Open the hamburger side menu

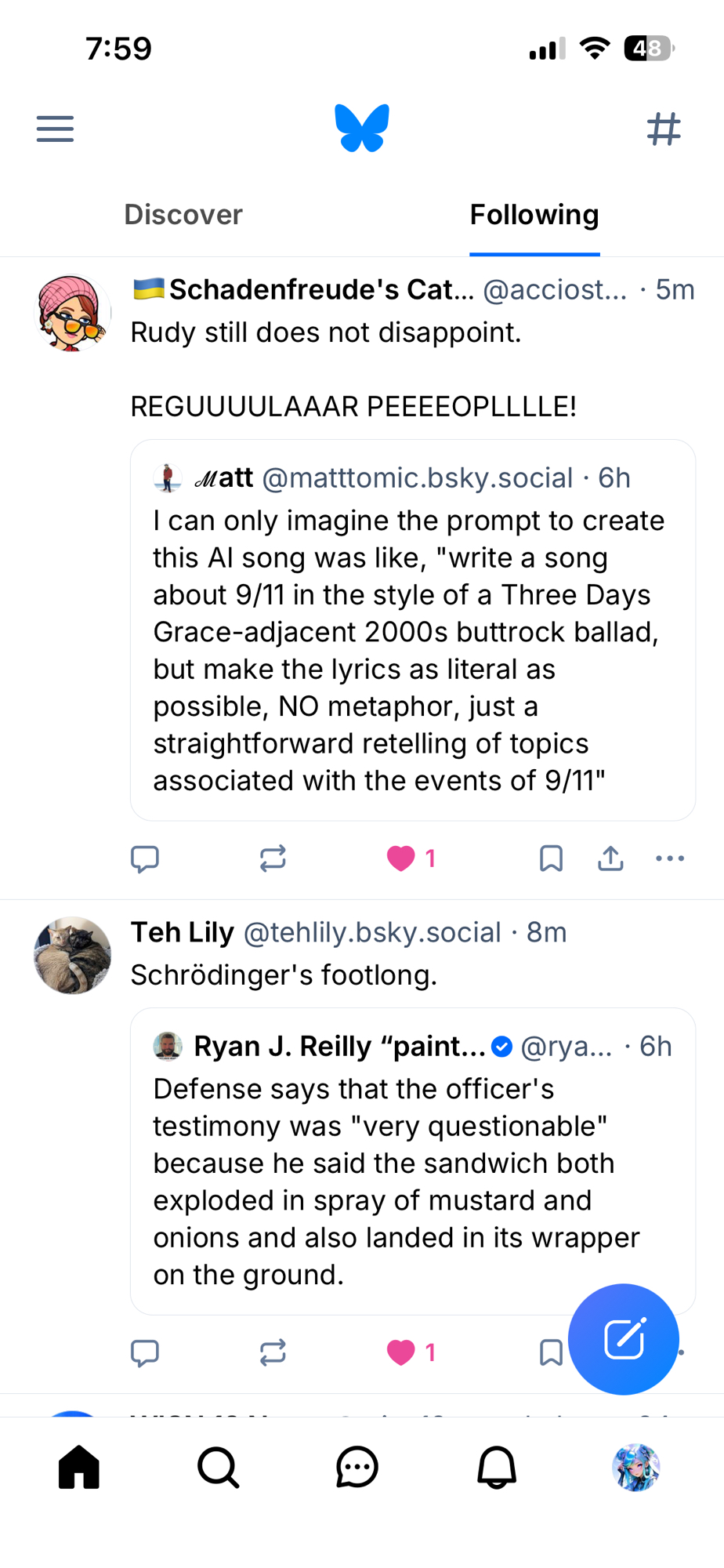coord(55,129)
